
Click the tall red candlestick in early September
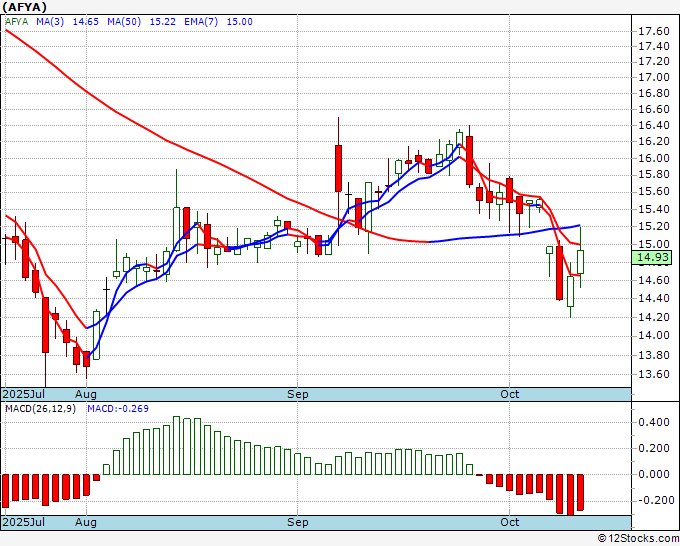(338, 168)
